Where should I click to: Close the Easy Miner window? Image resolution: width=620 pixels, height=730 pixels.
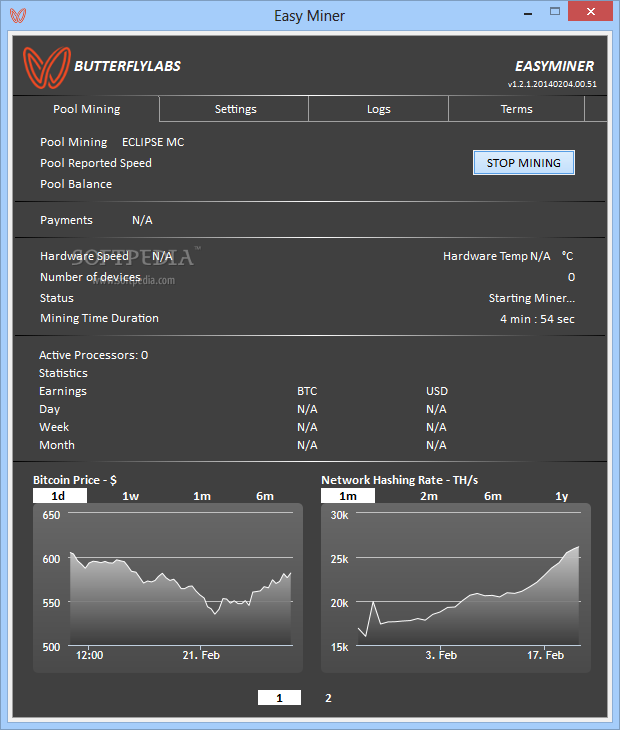(590, 12)
